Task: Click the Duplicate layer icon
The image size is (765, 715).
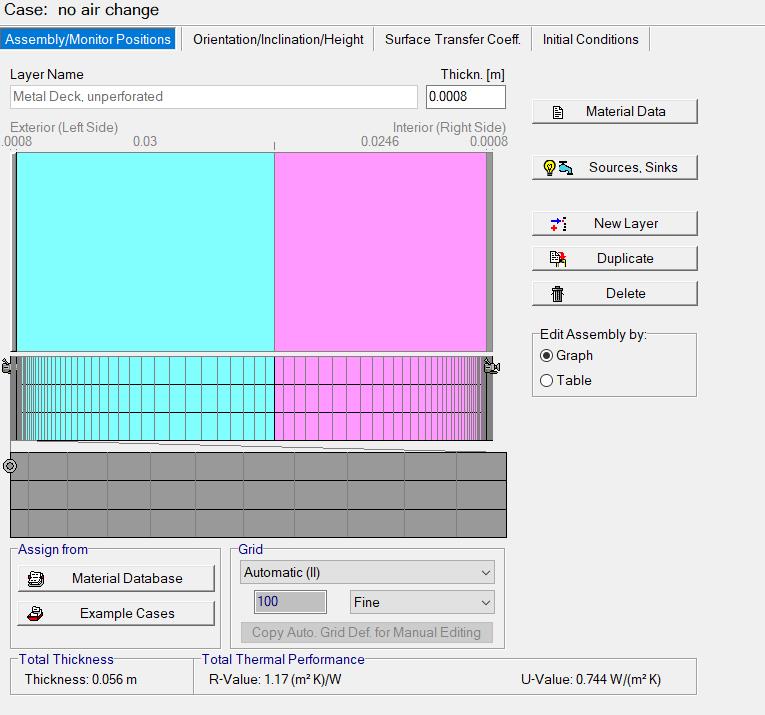Action: click(558, 259)
